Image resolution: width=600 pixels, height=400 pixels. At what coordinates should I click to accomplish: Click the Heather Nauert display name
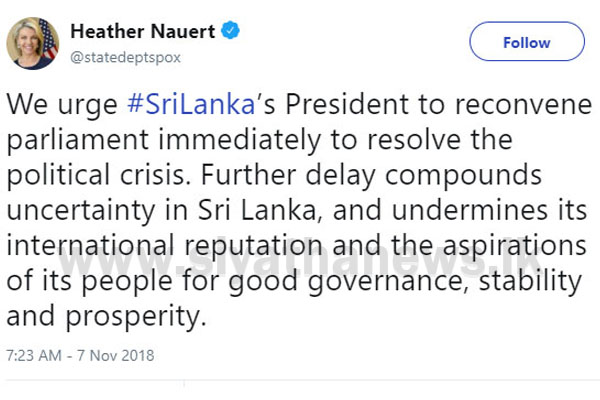coord(143,31)
